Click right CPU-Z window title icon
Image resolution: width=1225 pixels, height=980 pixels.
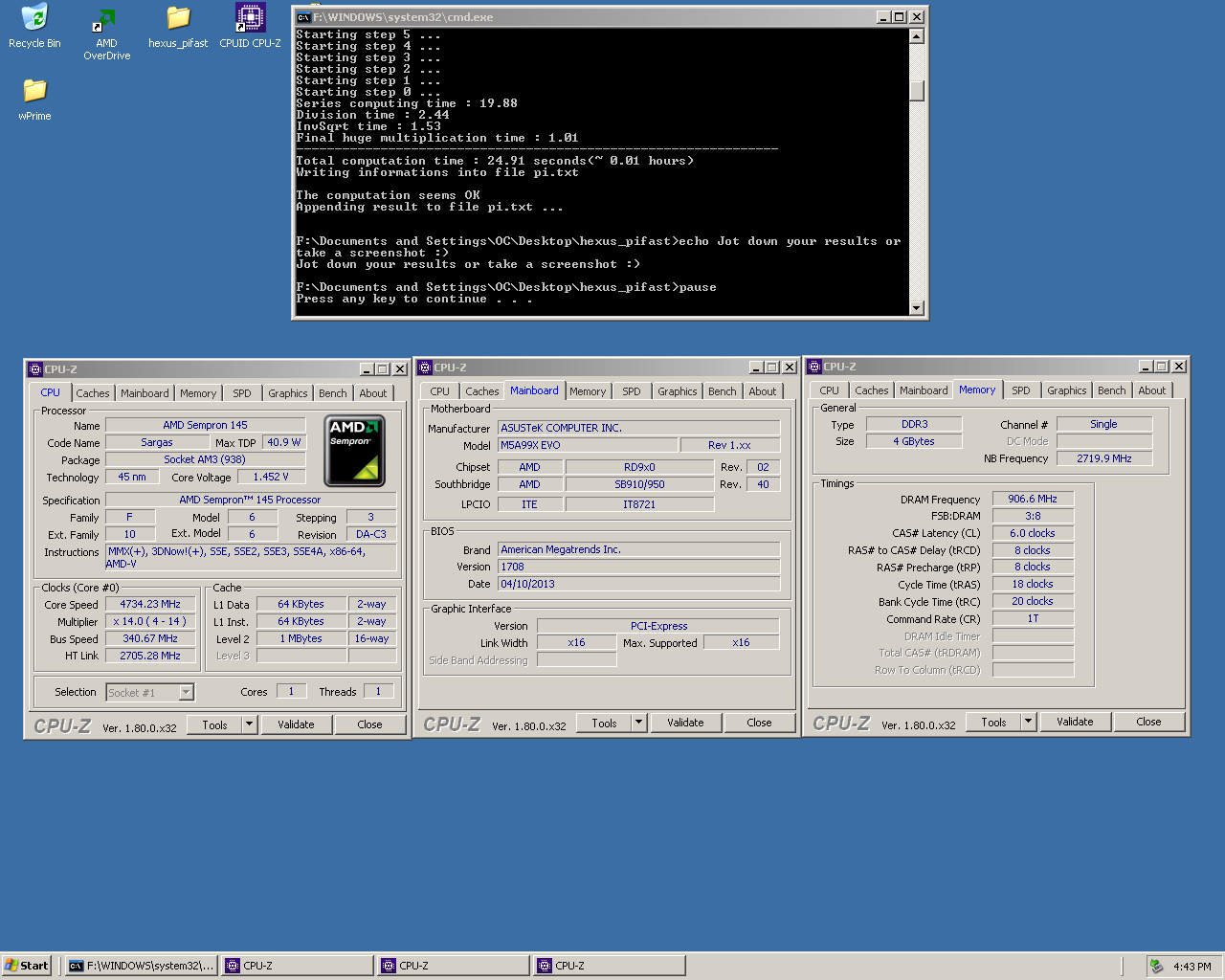point(814,367)
